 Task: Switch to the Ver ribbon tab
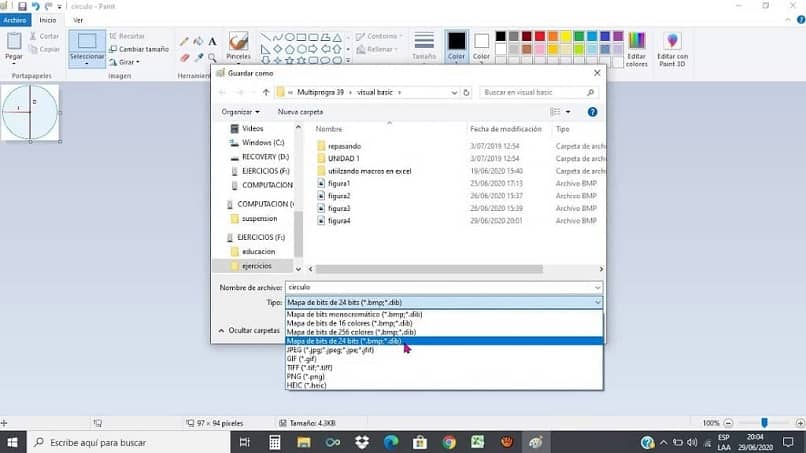pyautogui.click(x=78, y=20)
